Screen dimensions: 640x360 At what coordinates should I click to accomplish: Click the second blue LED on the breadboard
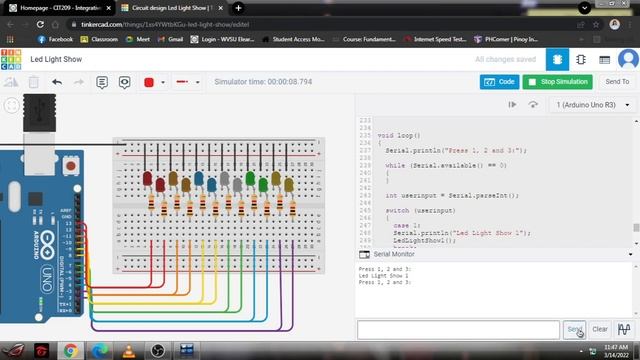click(211, 184)
